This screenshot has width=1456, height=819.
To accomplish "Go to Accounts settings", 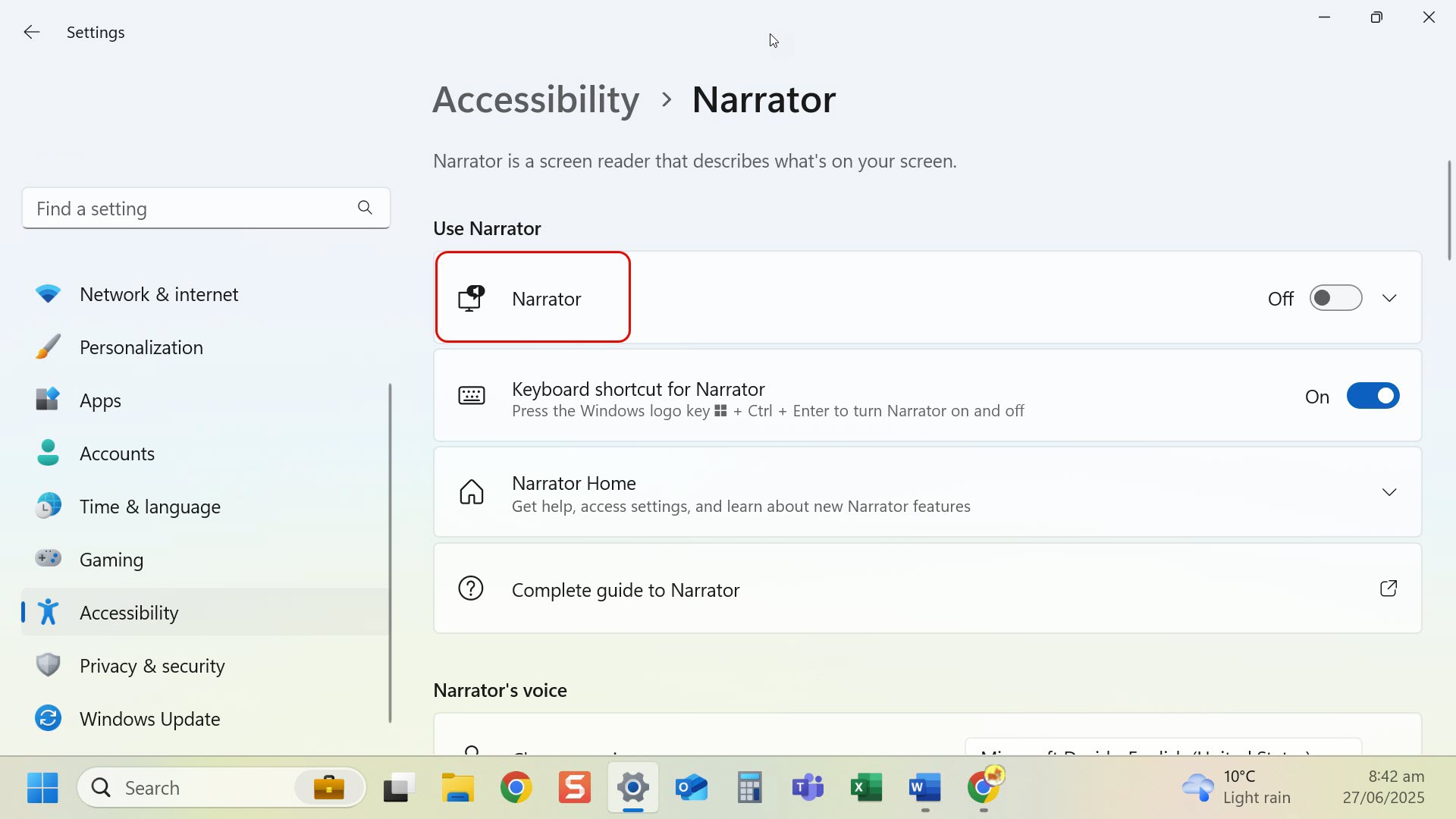I will (205, 453).
